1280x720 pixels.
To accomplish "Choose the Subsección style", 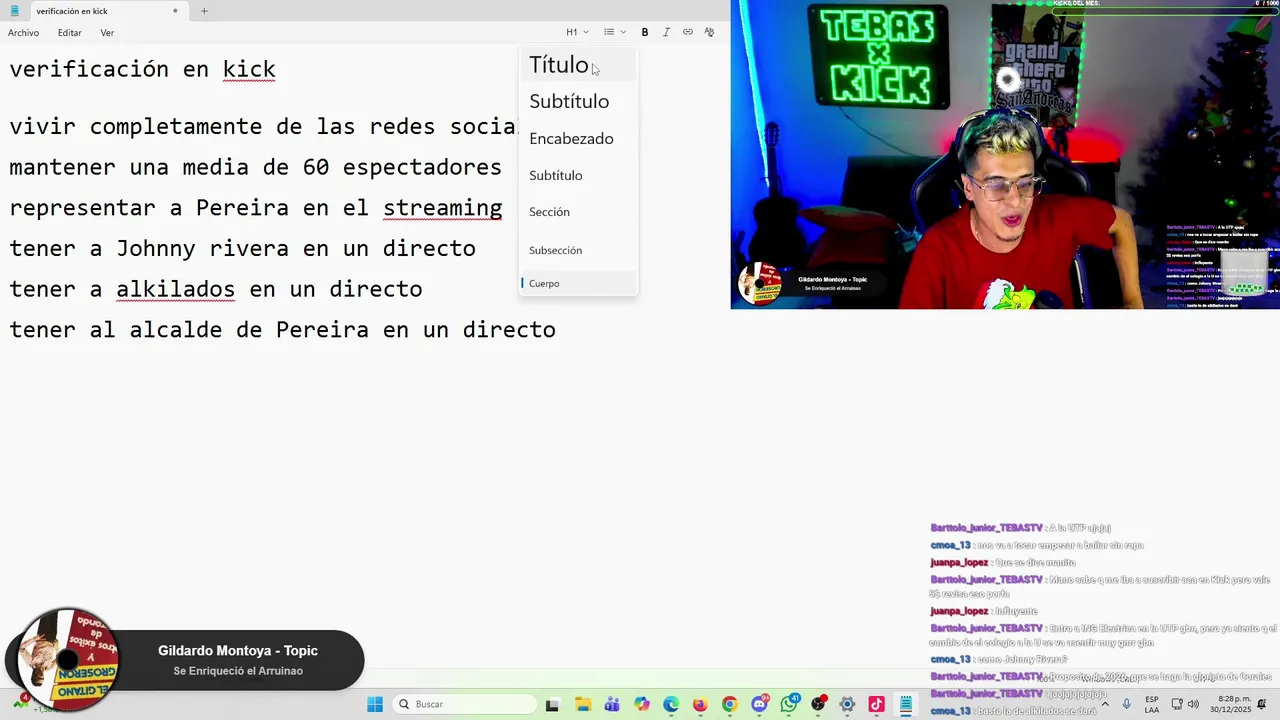I will point(578,250).
